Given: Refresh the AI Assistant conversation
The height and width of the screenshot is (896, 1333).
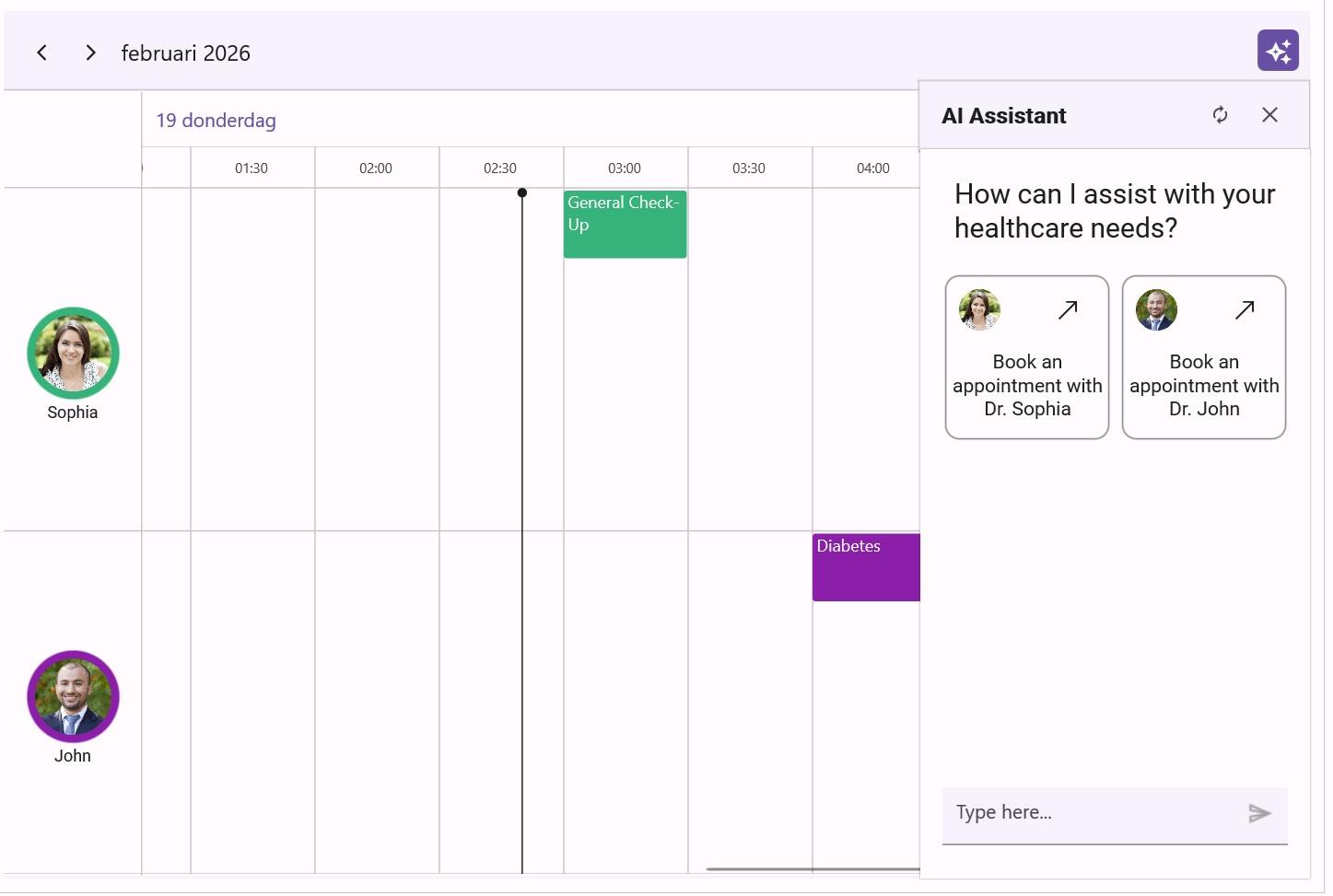Looking at the screenshot, I should coord(1219,115).
